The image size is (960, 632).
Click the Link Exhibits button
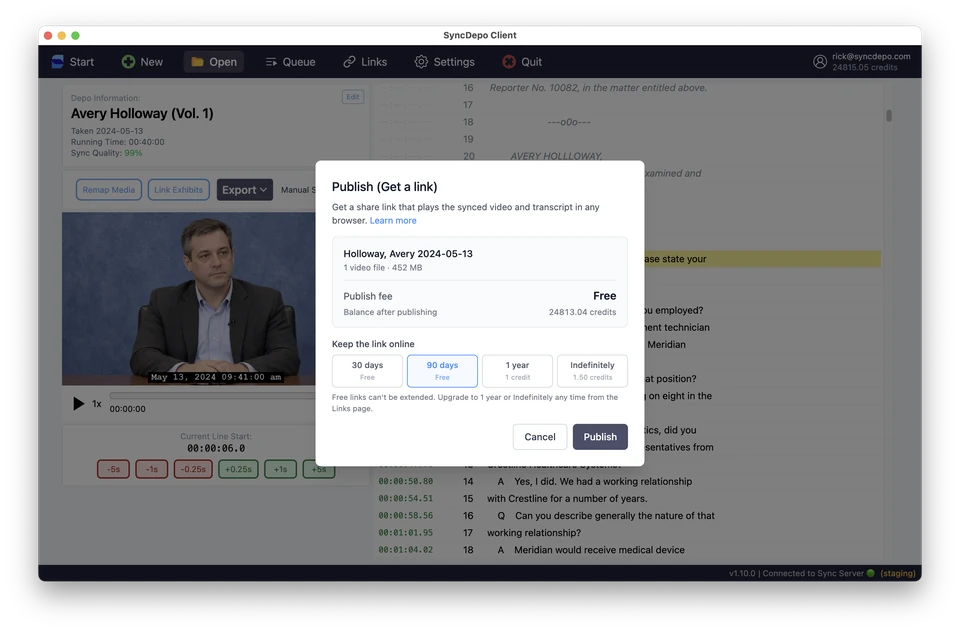click(179, 190)
